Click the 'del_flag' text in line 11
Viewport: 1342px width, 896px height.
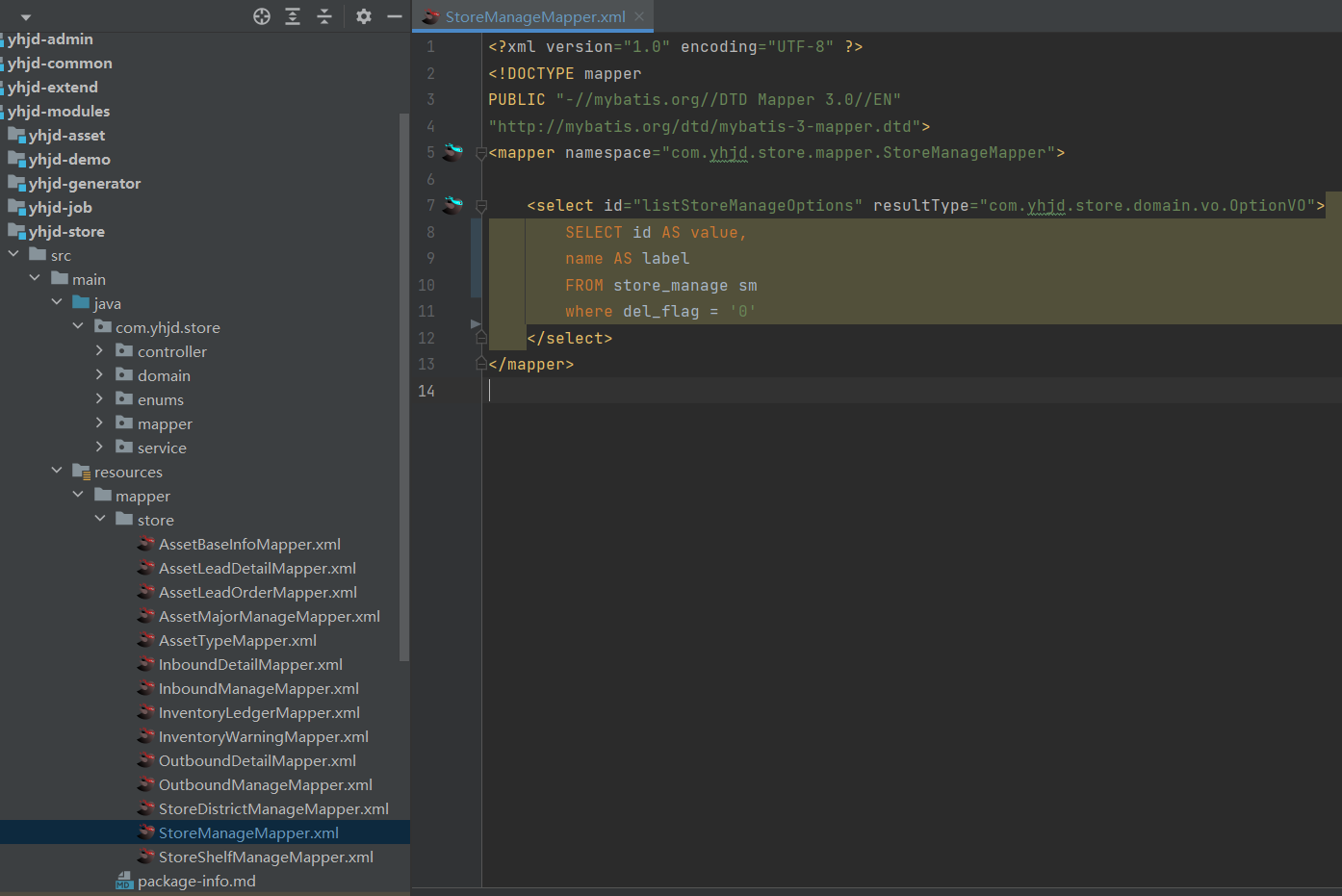click(x=660, y=311)
